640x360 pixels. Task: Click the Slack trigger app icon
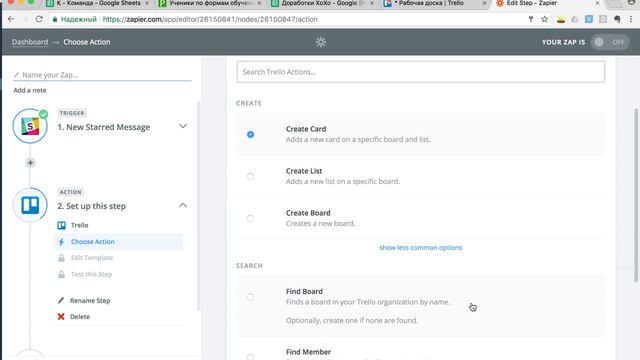tap(30, 126)
